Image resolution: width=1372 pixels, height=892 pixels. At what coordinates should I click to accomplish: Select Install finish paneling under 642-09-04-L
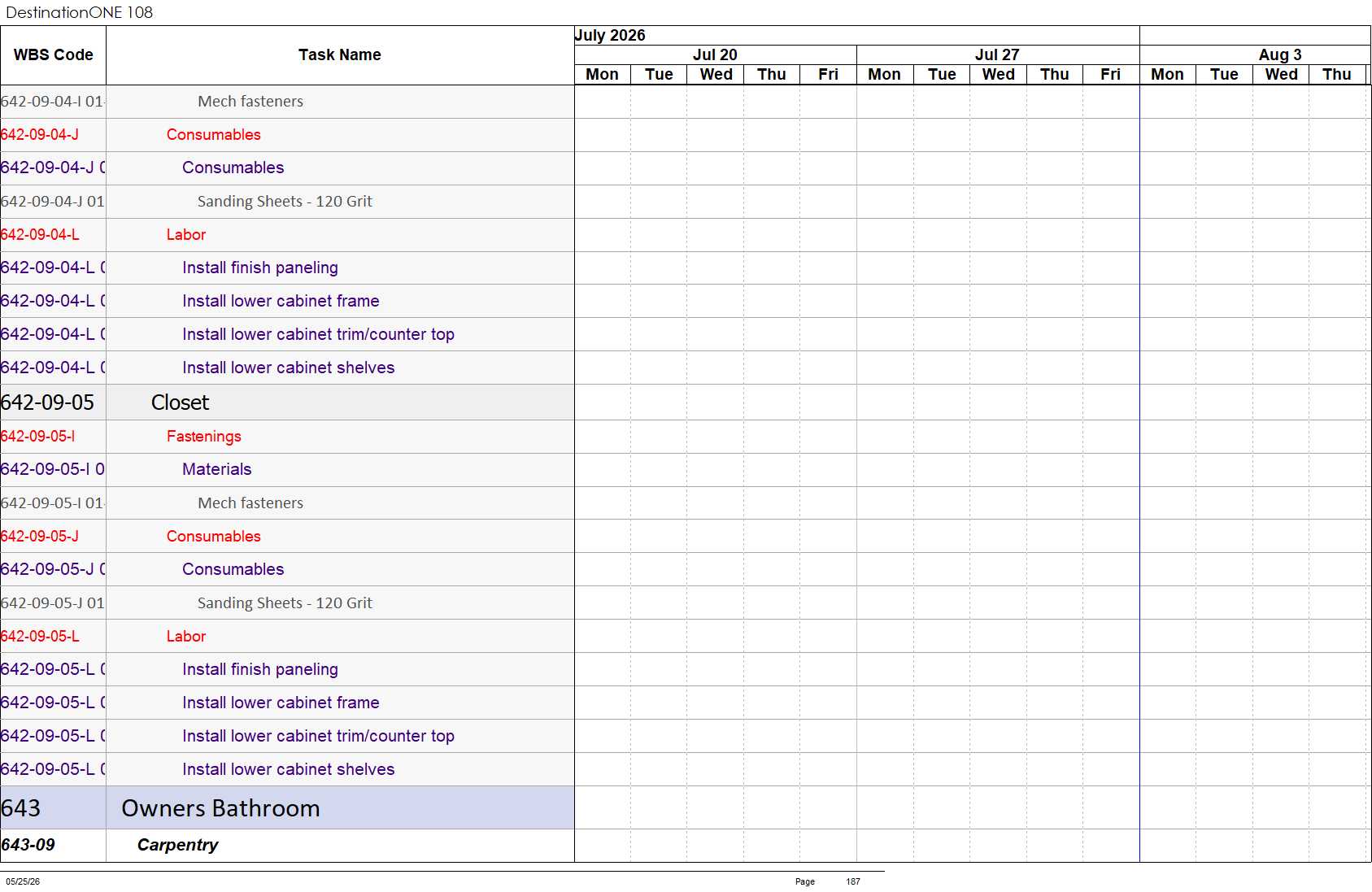point(260,268)
